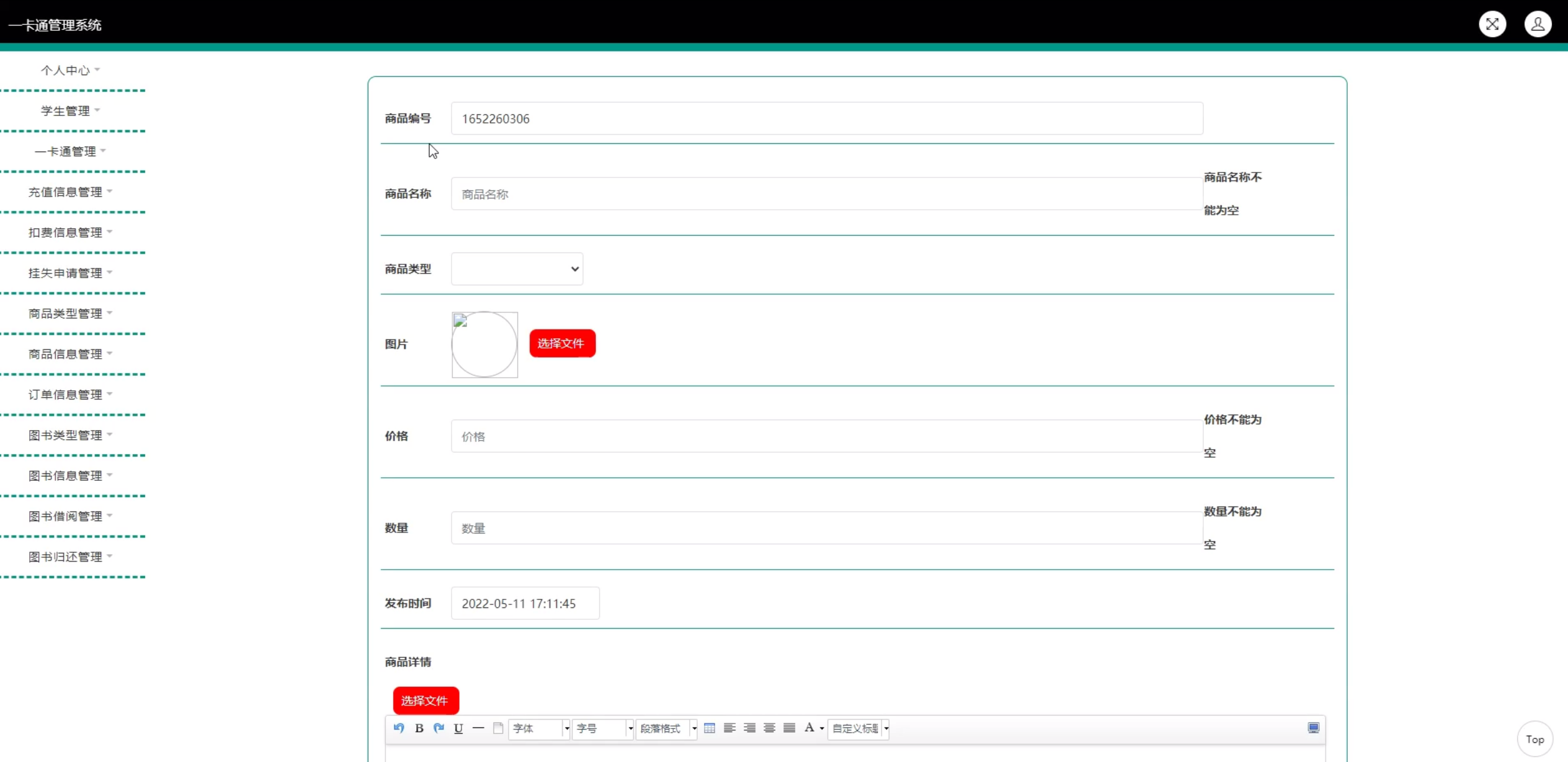This screenshot has height=762, width=1568.
Task: Align text left in editor
Action: pyautogui.click(x=729, y=728)
